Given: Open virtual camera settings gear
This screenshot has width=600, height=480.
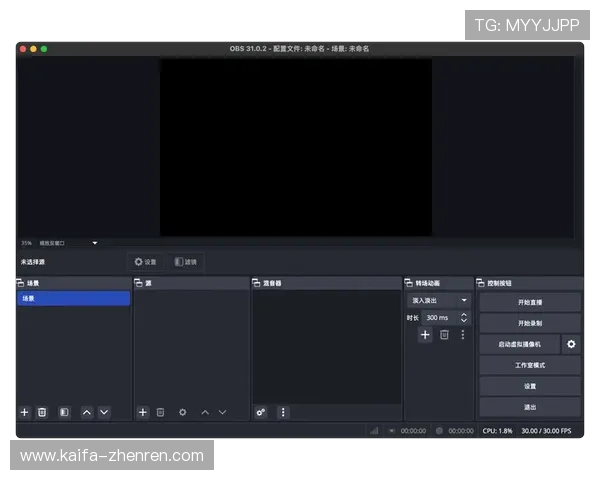Looking at the screenshot, I should coord(571,344).
